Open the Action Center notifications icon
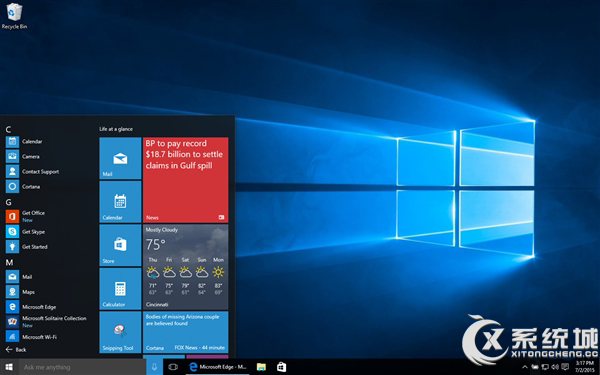The width and height of the screenshot is (600, 375). 565,367
